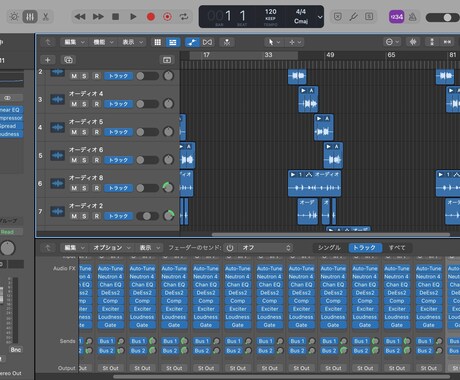Click the tracks area back arrow icon
The image size is (460, 380).
(49, 42)
